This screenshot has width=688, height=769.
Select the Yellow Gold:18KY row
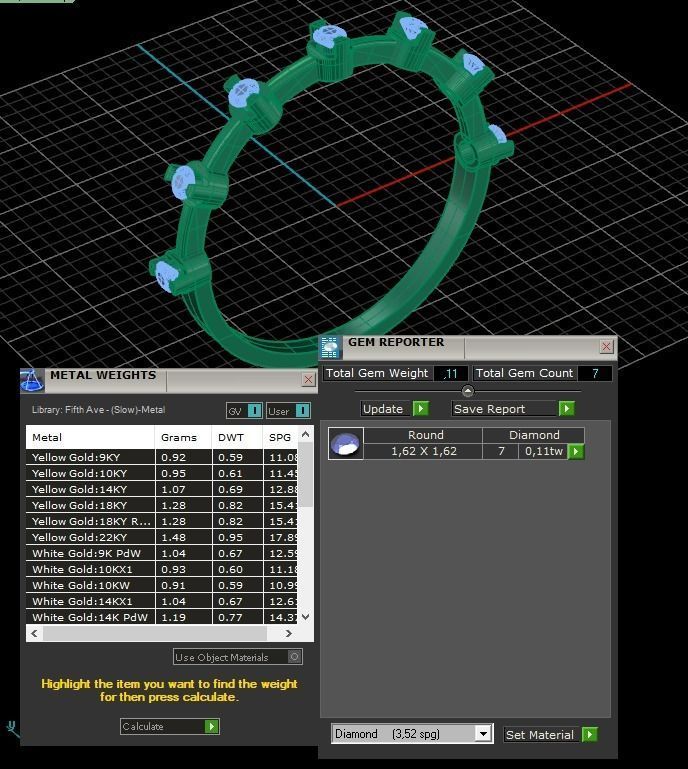(x=161, y=505)
